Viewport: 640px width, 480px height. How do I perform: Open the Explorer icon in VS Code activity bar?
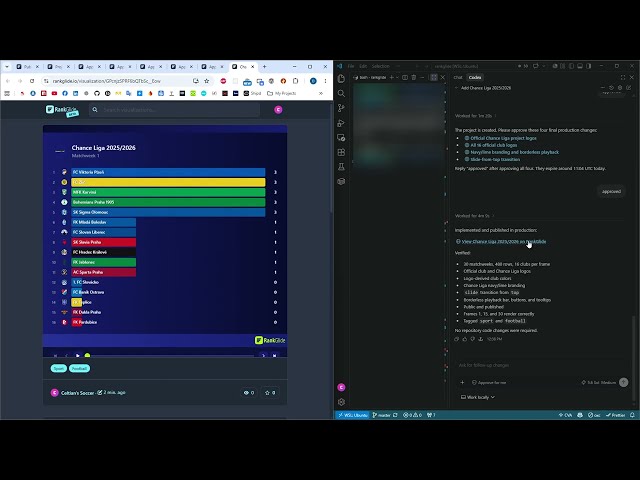(x=341, y=78)
